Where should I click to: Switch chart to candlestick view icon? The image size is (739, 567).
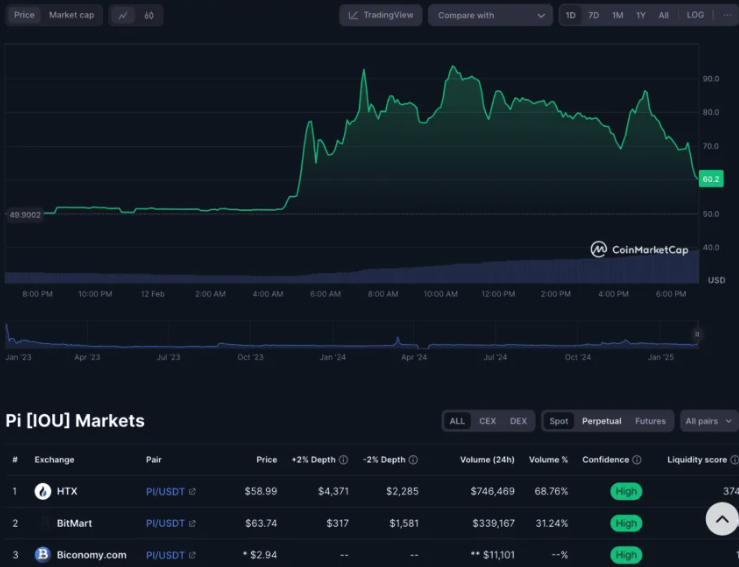(149, 16)
